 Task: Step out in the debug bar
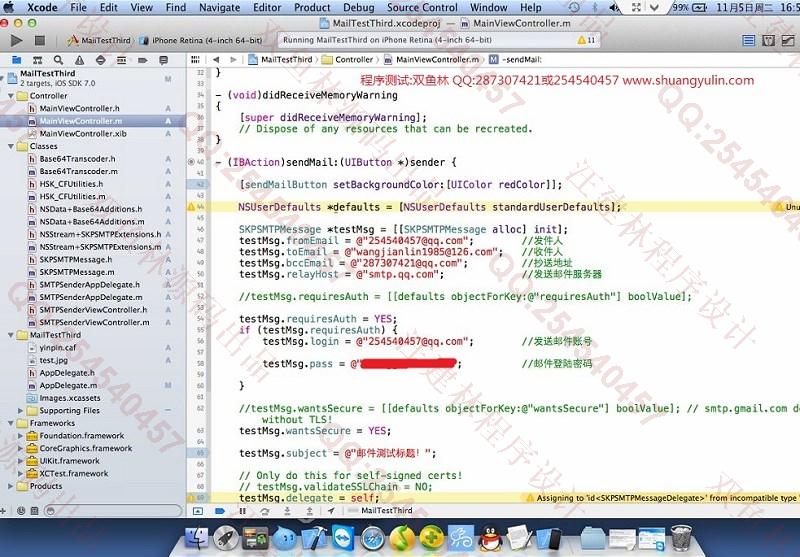309,511
